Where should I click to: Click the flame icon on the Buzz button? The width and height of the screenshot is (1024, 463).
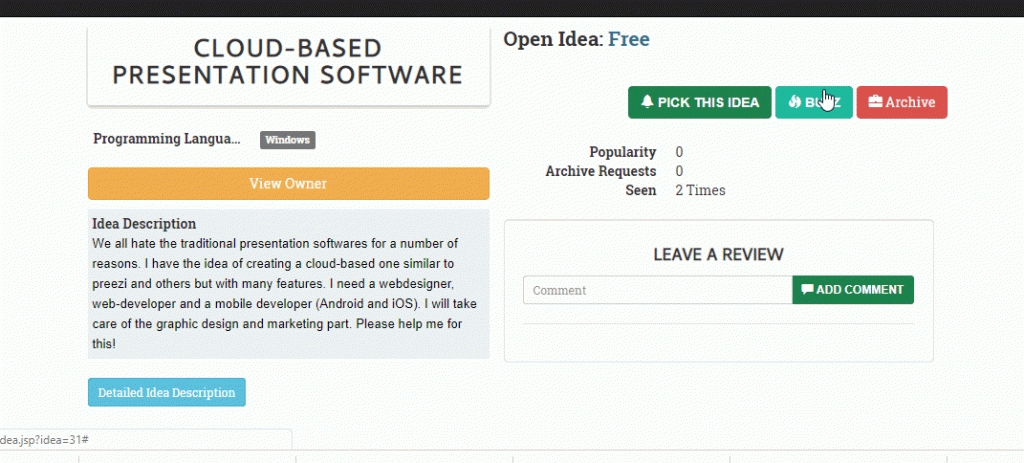[x=795, y=103]
